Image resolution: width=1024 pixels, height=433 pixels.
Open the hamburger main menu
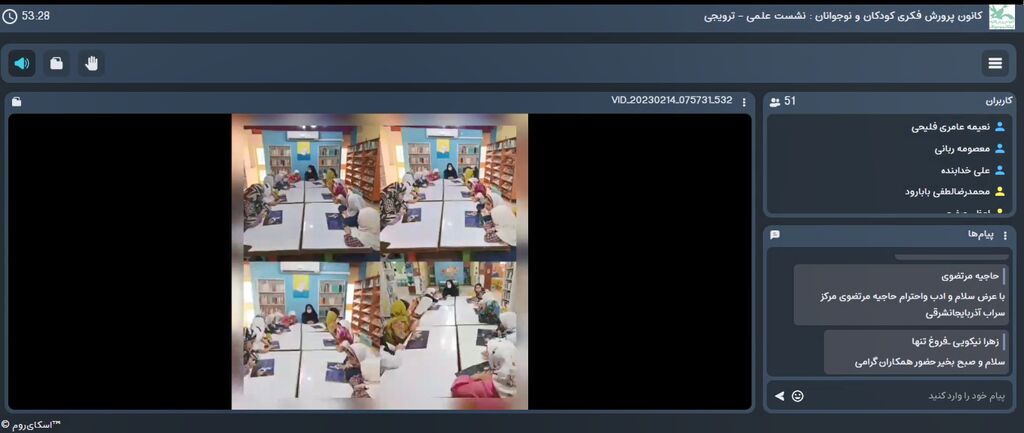click(995, 63)
